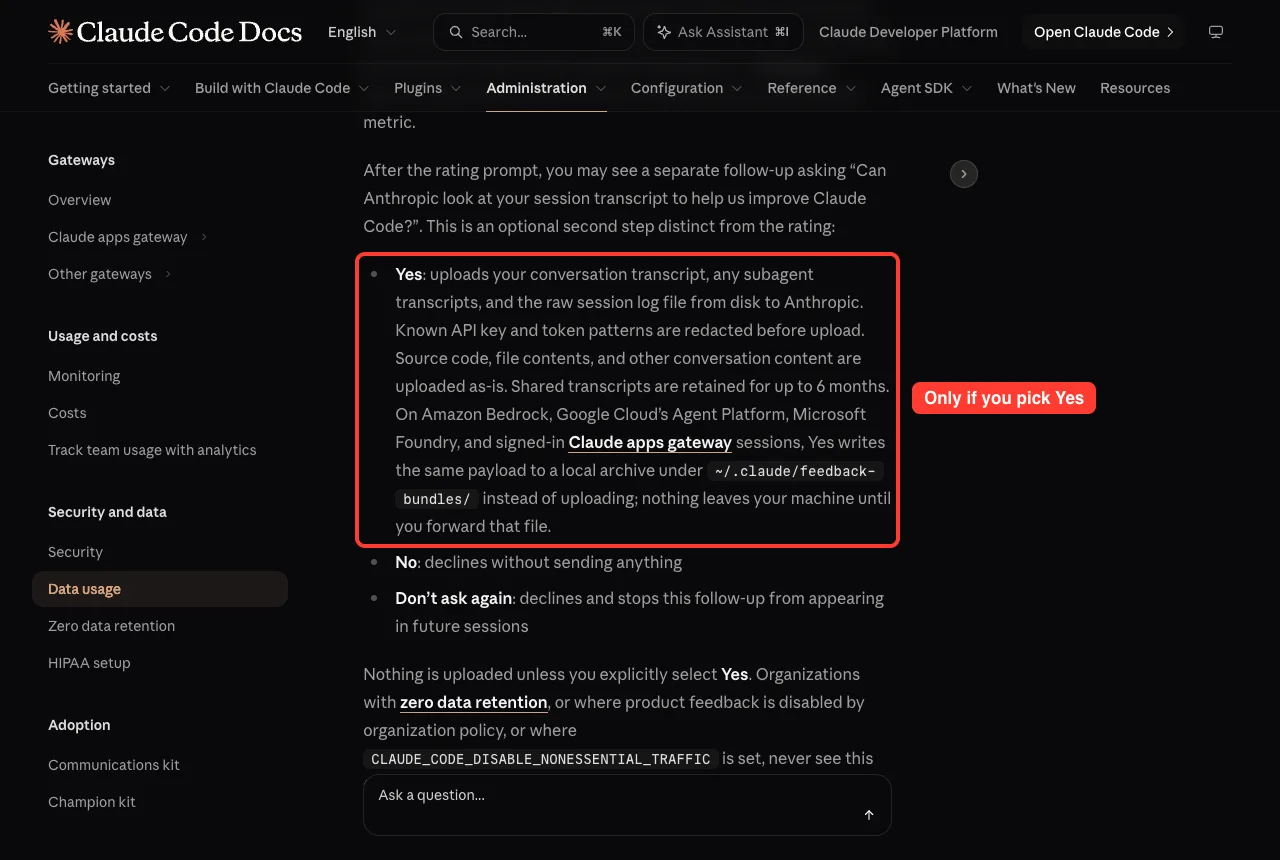Open the Costs sidebar page
This screenshot has height=860, width=1280.
click(x=67, y=413)
